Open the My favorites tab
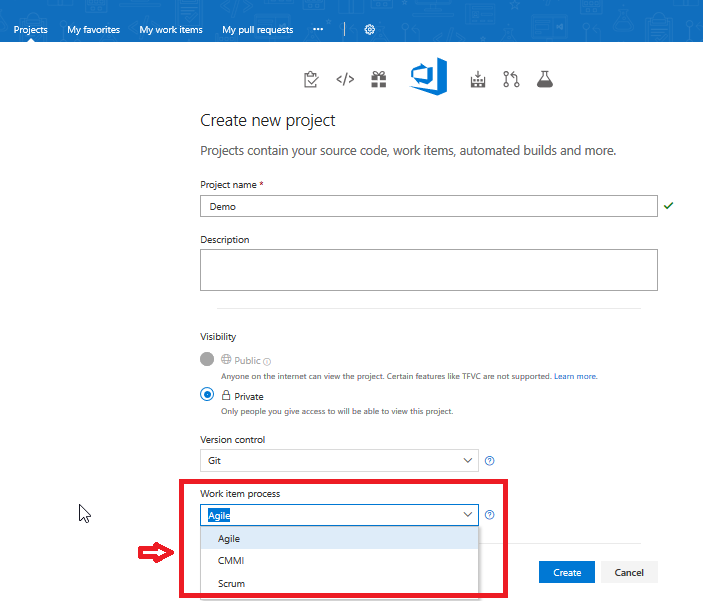This screenshot has height=601, width=703. click(x=93, y=30)
